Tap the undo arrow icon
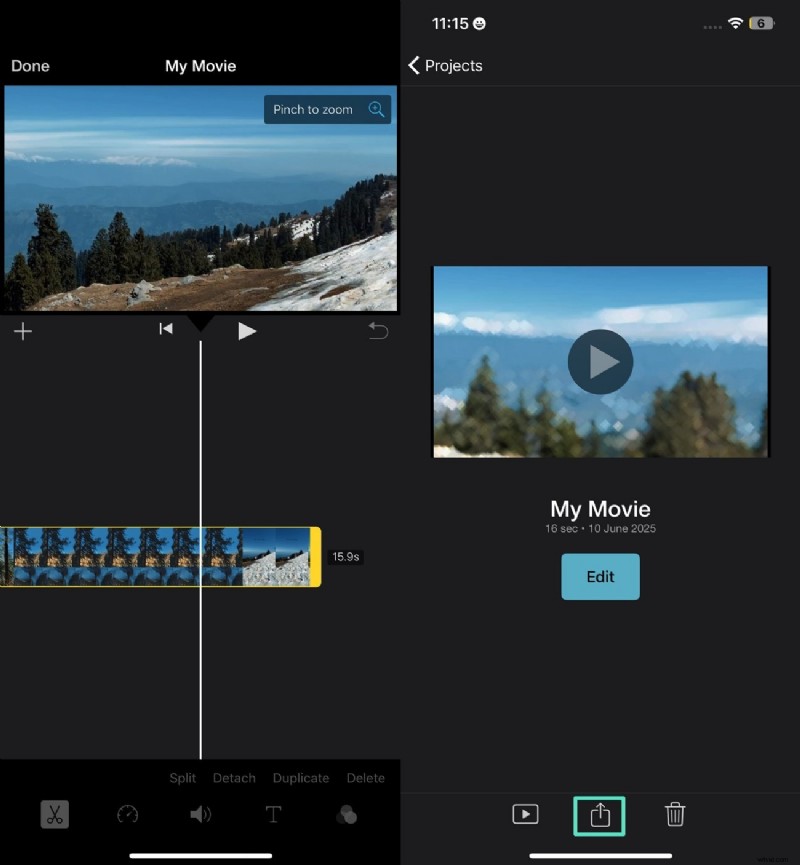 point(378,331)
